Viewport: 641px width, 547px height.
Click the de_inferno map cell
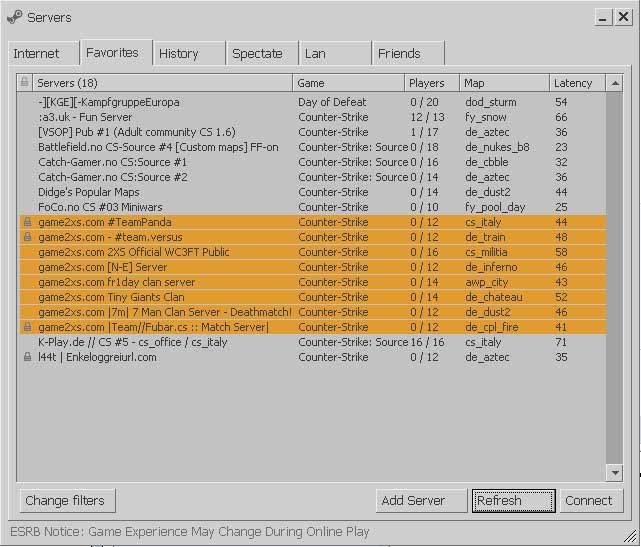[x=491, y=267]
